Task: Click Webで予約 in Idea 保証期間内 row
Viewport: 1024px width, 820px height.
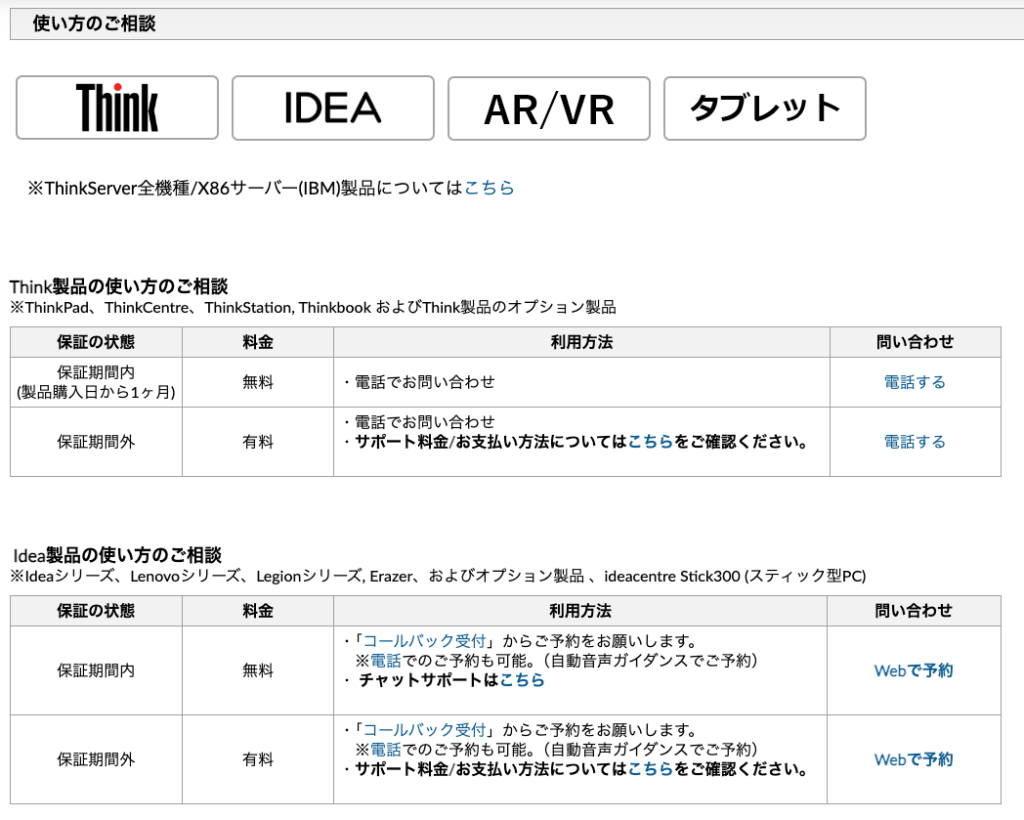Action: 913,670
